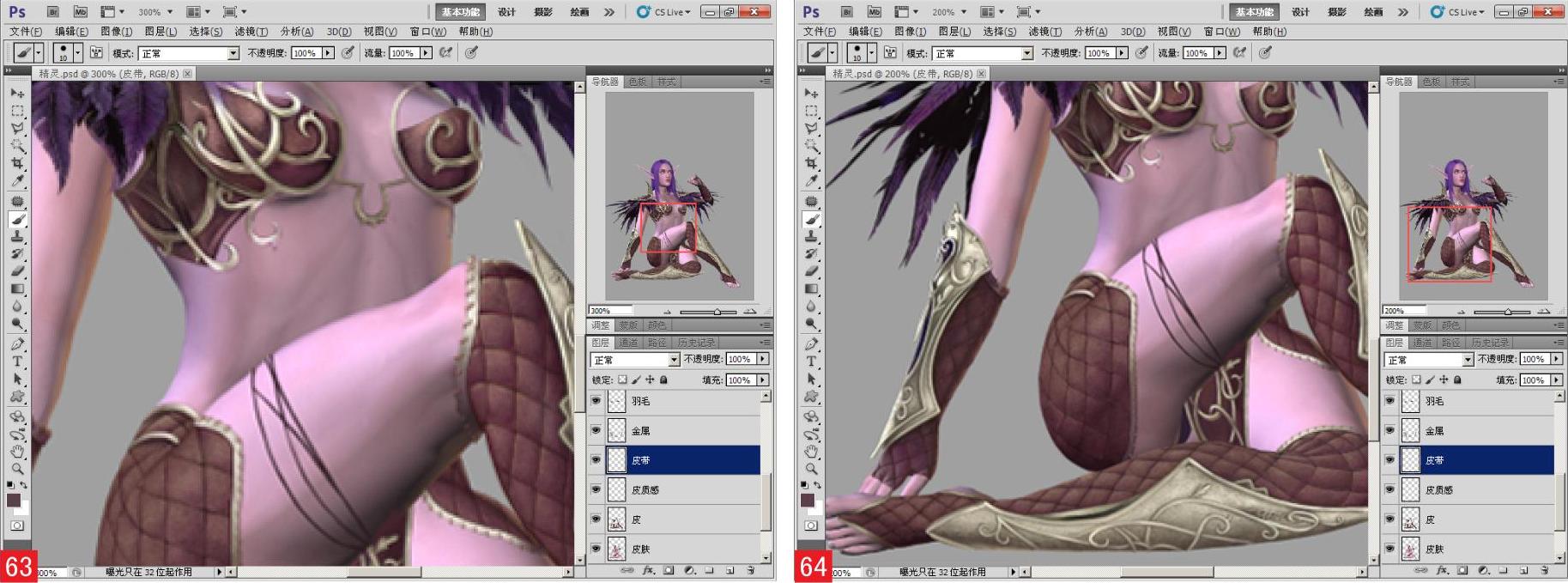
Task: Delete layer with trash icon in right window
Action: pos(1545,570)
